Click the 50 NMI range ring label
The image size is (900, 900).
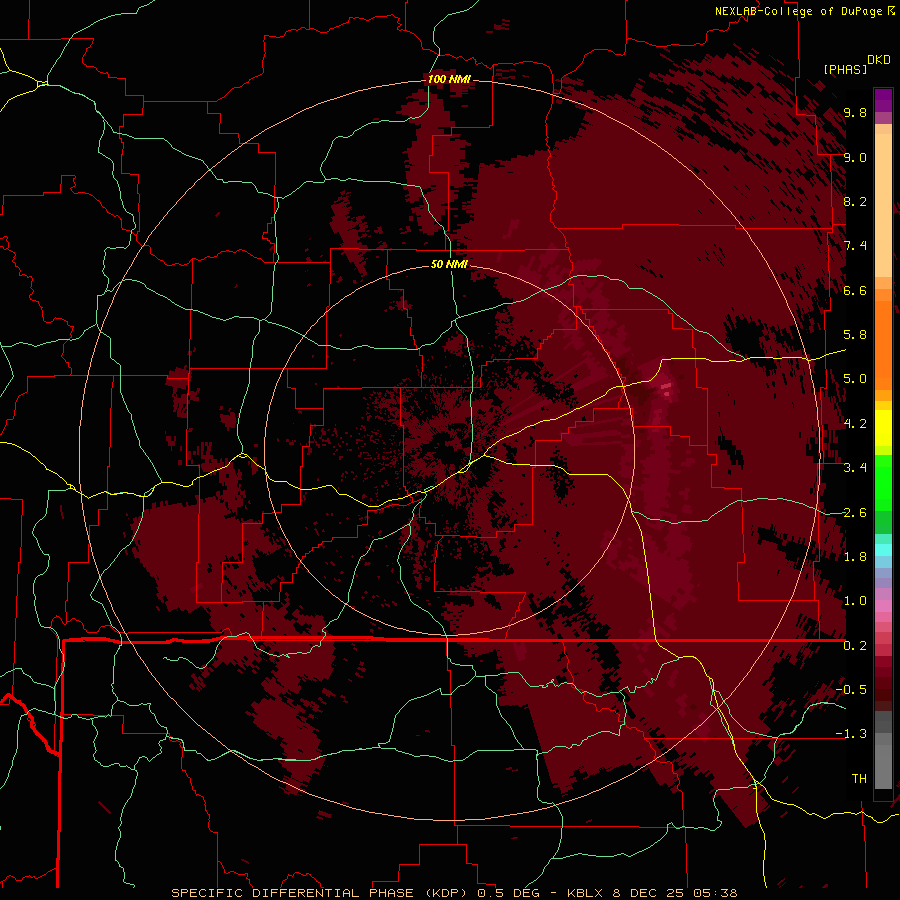pos(449,264)
